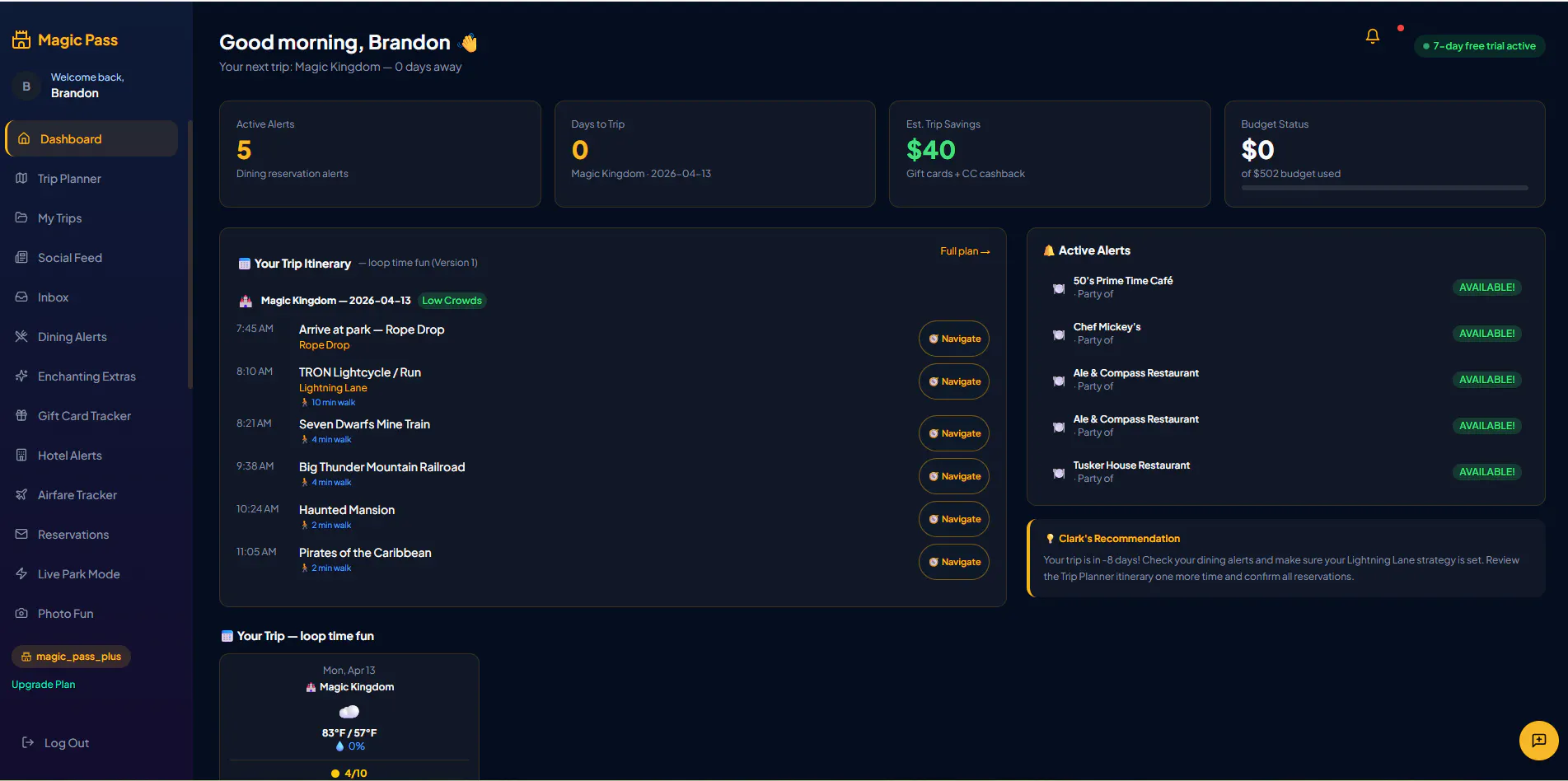Click the 4/10 crowd level indicator
This screenshot has width=1568, height=781.
(x=349, y=774)
